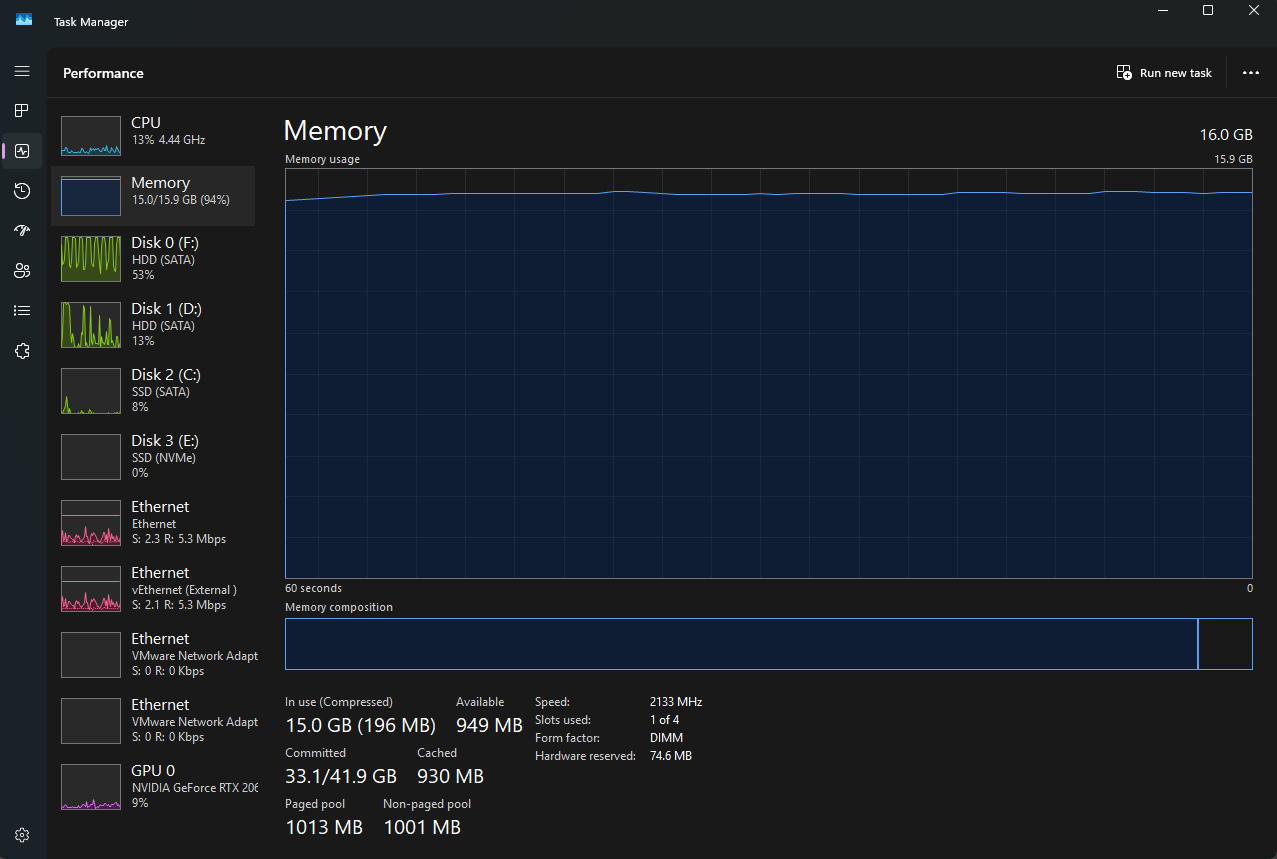Click the Memory composition label
1277x859 pixels.
coord(339,607)
